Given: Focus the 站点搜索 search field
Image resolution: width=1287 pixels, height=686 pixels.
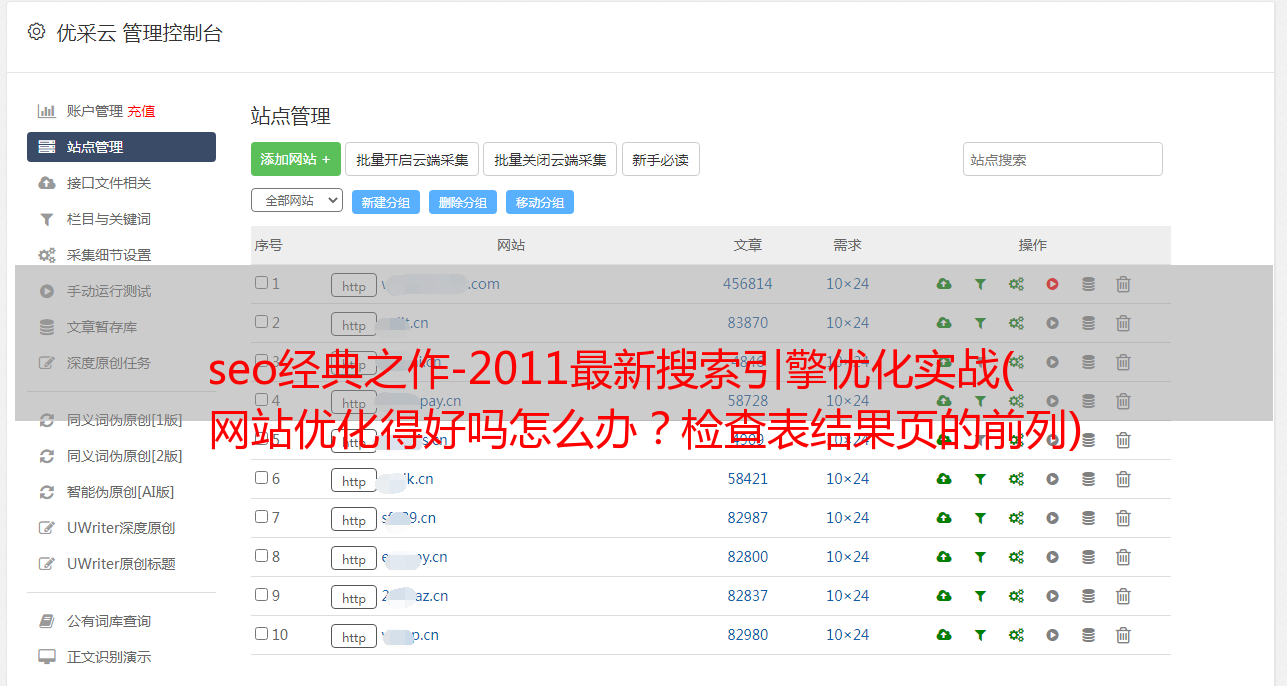Looking at the screenshot, I should (1063, 159).
